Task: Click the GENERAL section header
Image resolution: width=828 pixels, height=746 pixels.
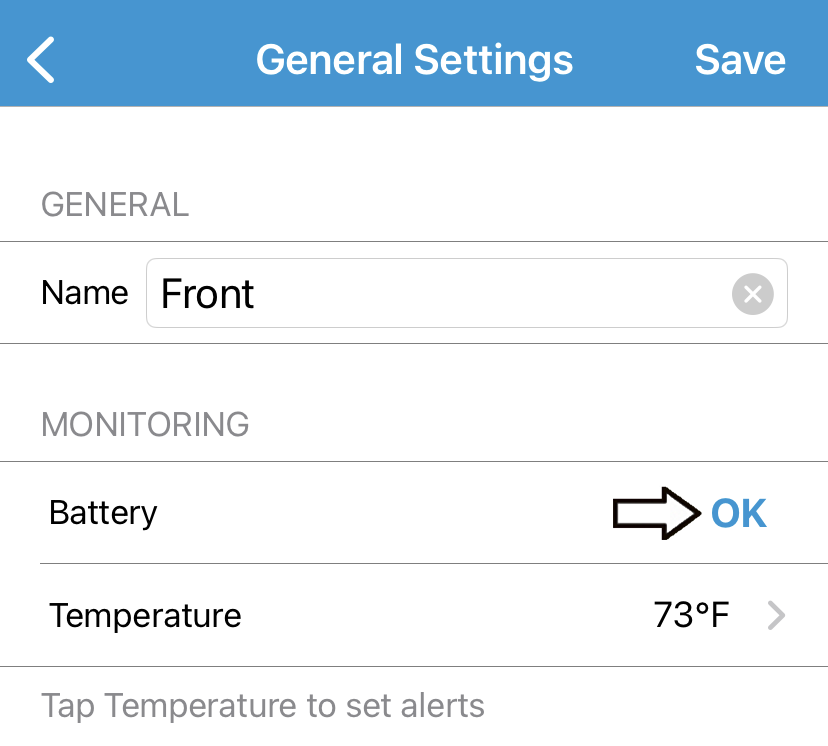Action: [115, 204]
